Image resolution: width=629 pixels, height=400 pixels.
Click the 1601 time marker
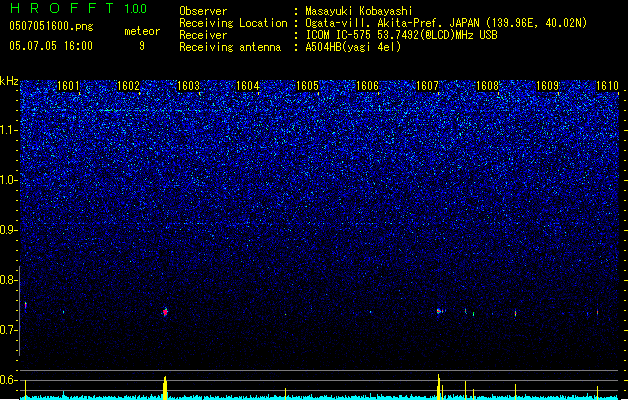tap(68, 86)
